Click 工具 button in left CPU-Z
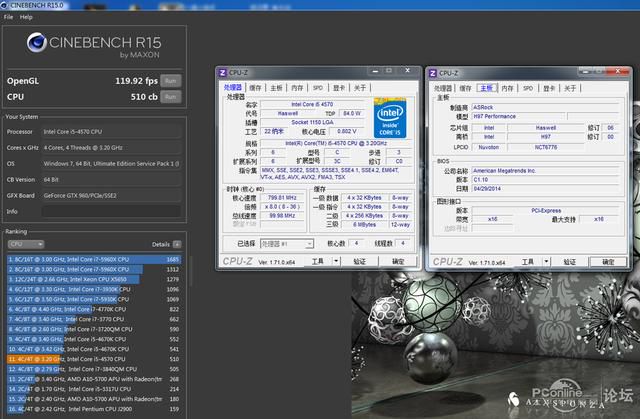 [318, 261]
